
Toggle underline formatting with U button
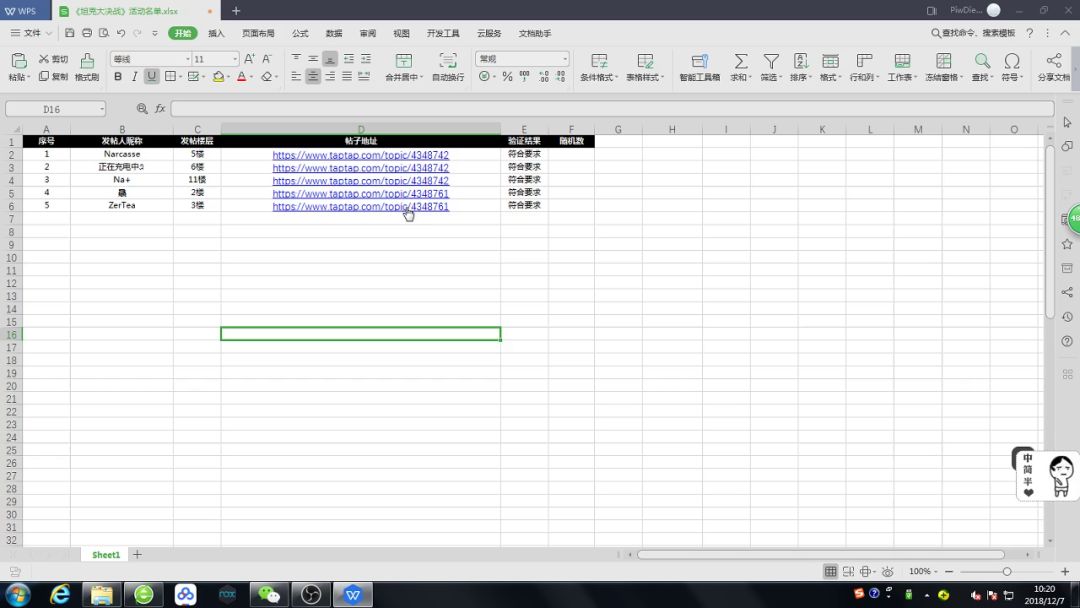[x=152, y=77]
